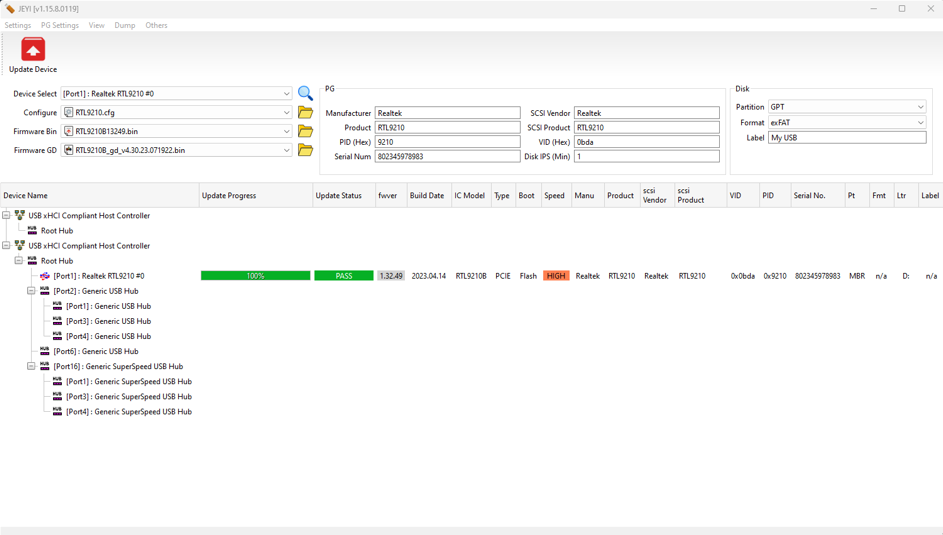The height and width of the screenshot is (535, 943).
Task: Open the Dump menu
Action: (124, 25)
